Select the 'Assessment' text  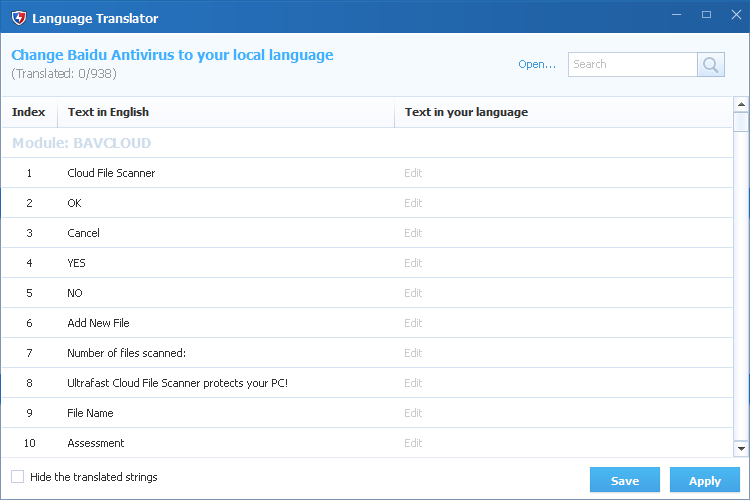point(95,443)
